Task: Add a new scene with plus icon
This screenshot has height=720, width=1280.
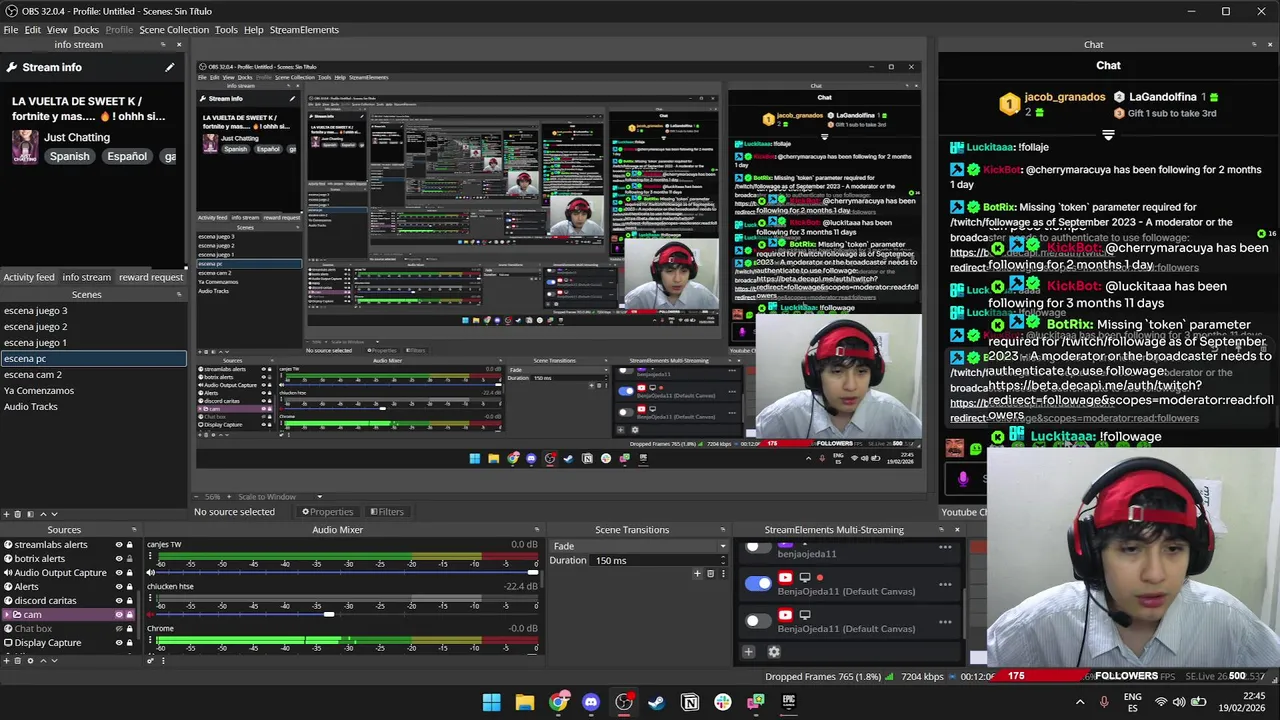Action: pos(6,514)
